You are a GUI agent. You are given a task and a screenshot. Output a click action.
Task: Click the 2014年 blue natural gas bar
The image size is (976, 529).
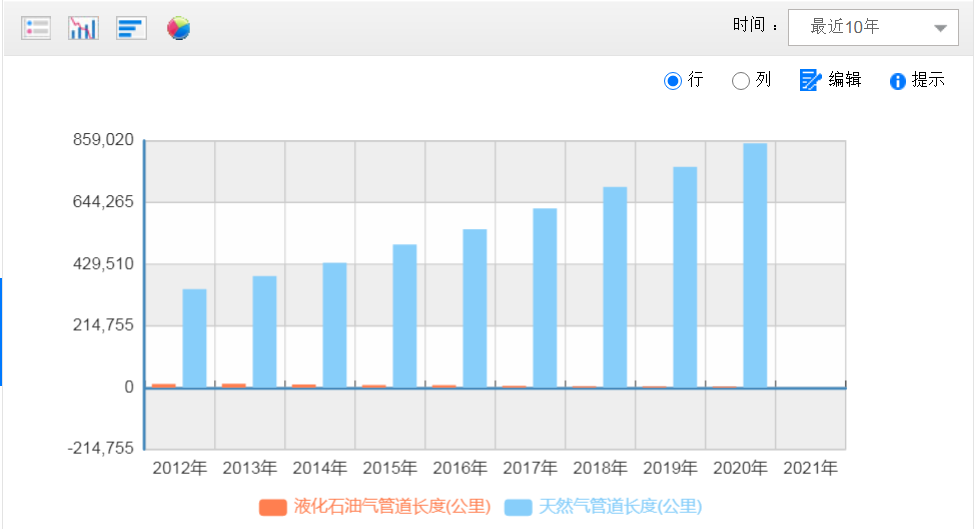point(335,325)
